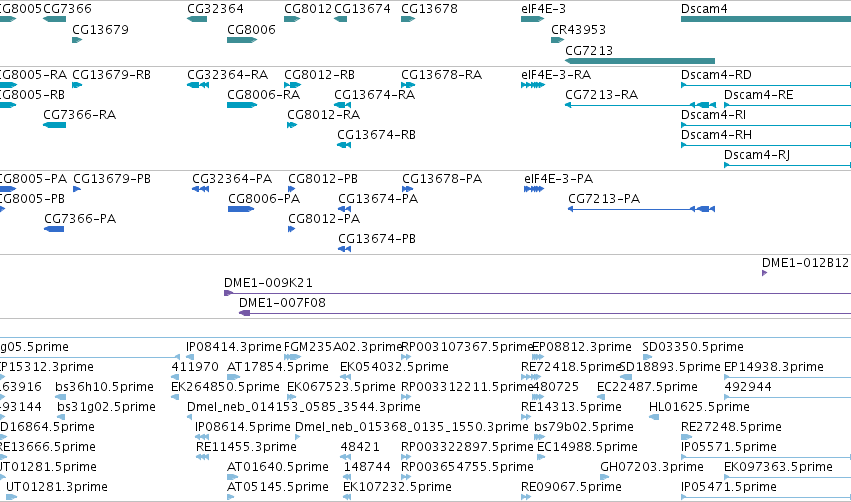Click the CG8006-PA protein label
851x502 pixels.
pos(264,199)
